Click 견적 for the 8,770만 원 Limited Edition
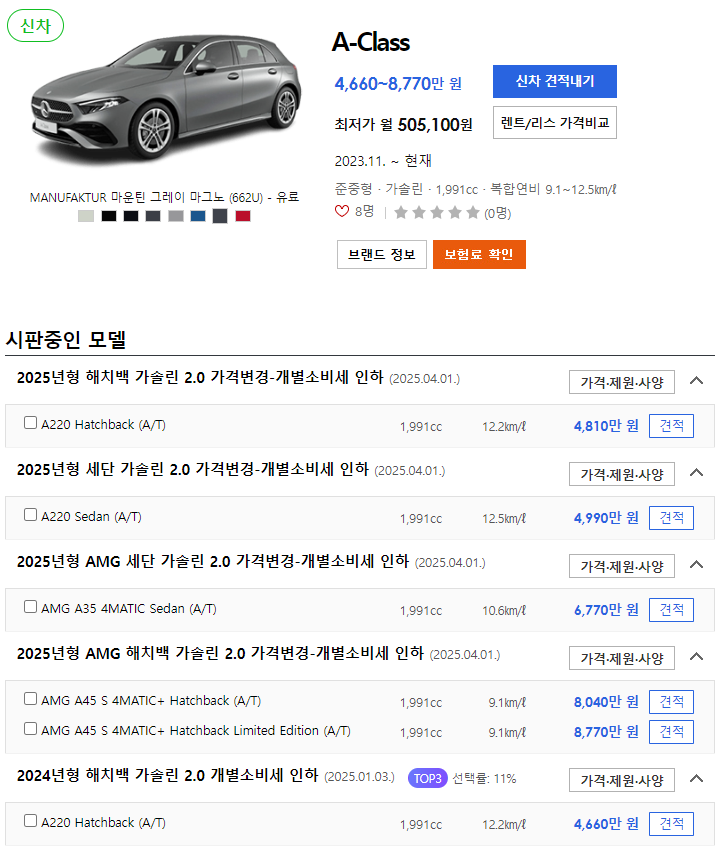This screenshot has width=721, height=848. coord(671,732)
